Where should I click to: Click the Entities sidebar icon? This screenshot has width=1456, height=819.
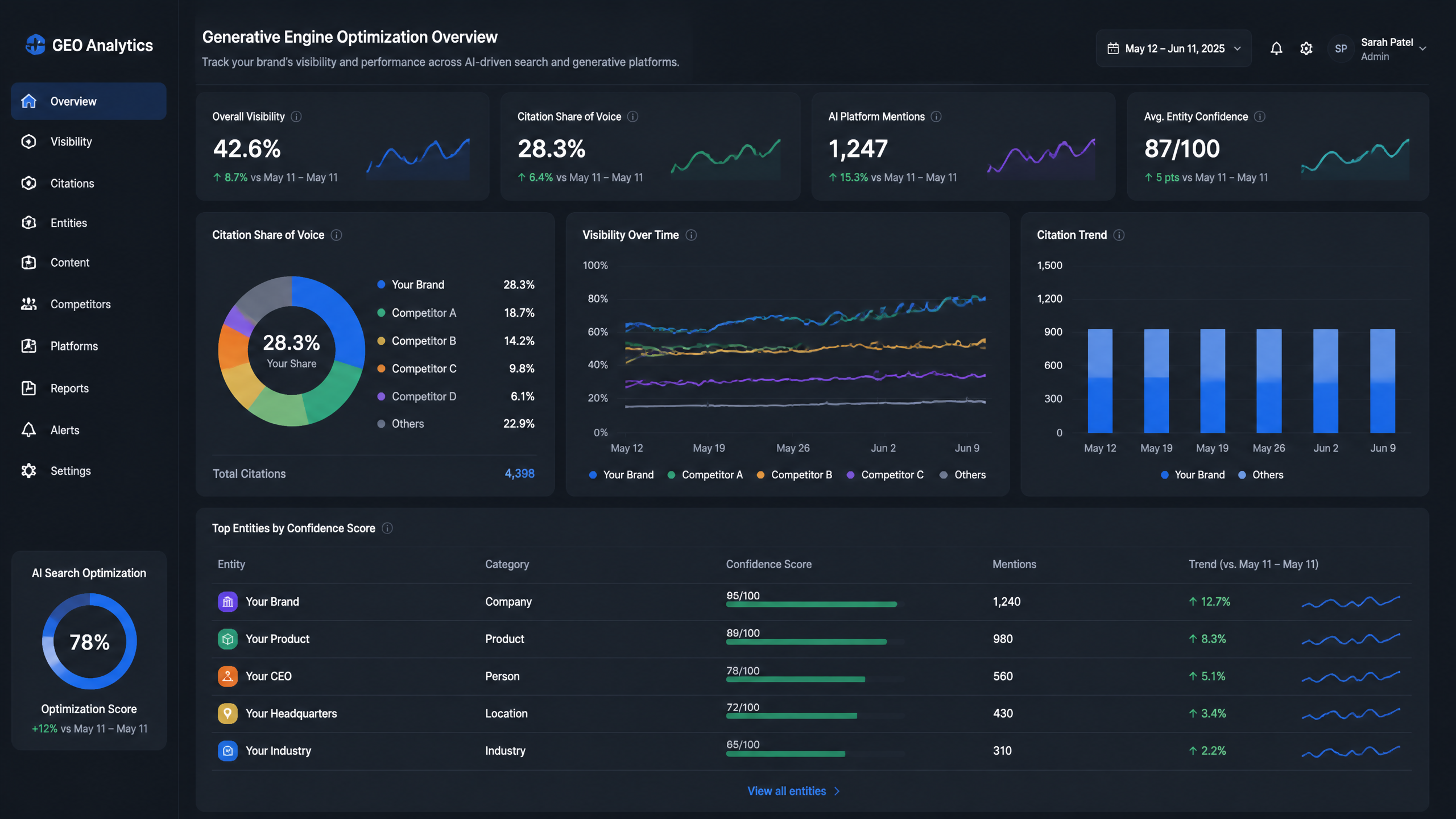click(29, 223)
